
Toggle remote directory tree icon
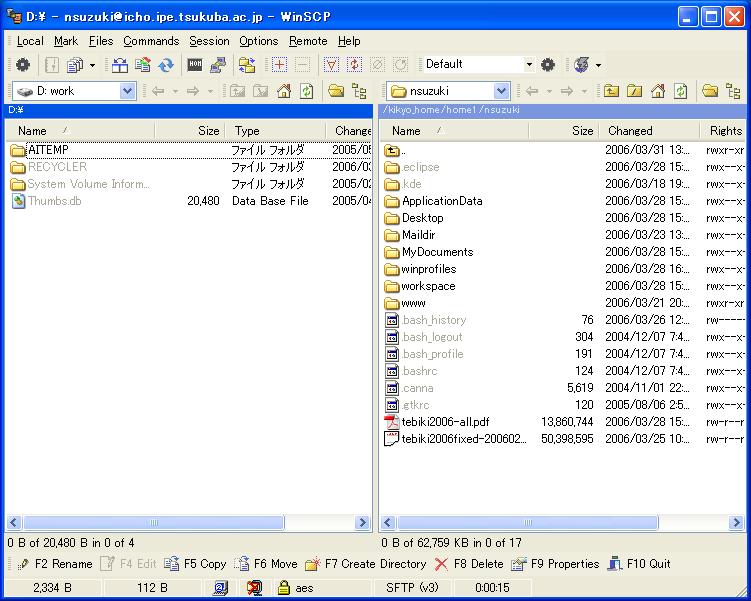coord(733,91)
